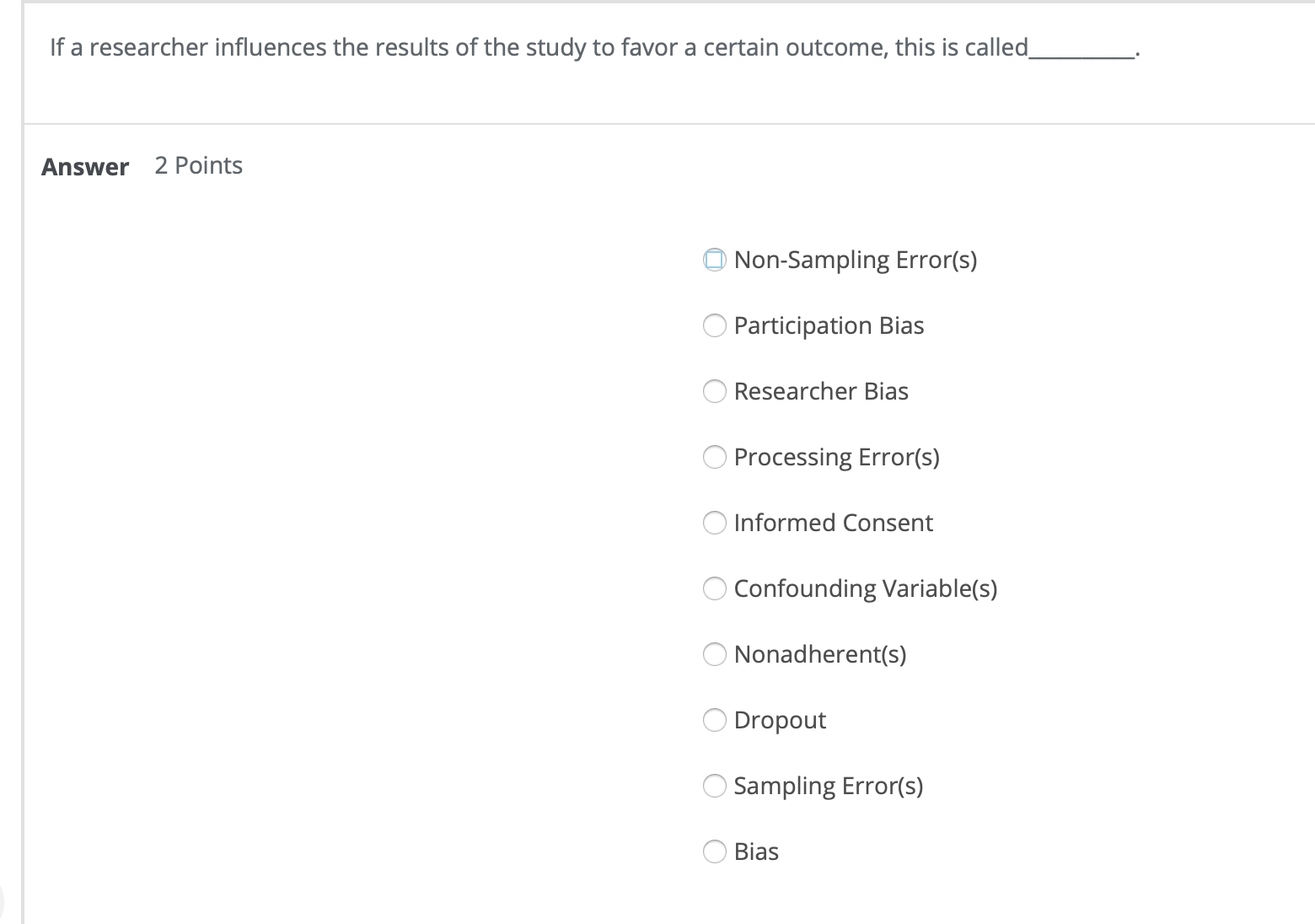Select the Nonadherent(s) radio button
Image resolution: width=1315 pixels, height=924 pixels.
point(714,654)
